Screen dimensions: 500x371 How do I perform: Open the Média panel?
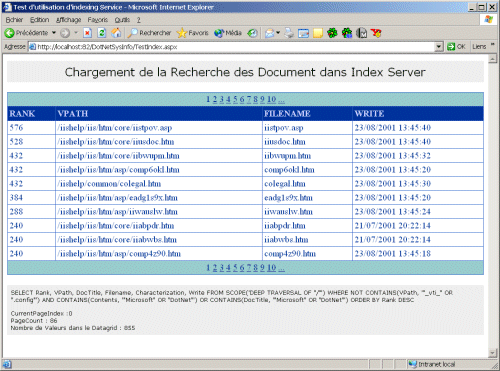tap(228, 33)
